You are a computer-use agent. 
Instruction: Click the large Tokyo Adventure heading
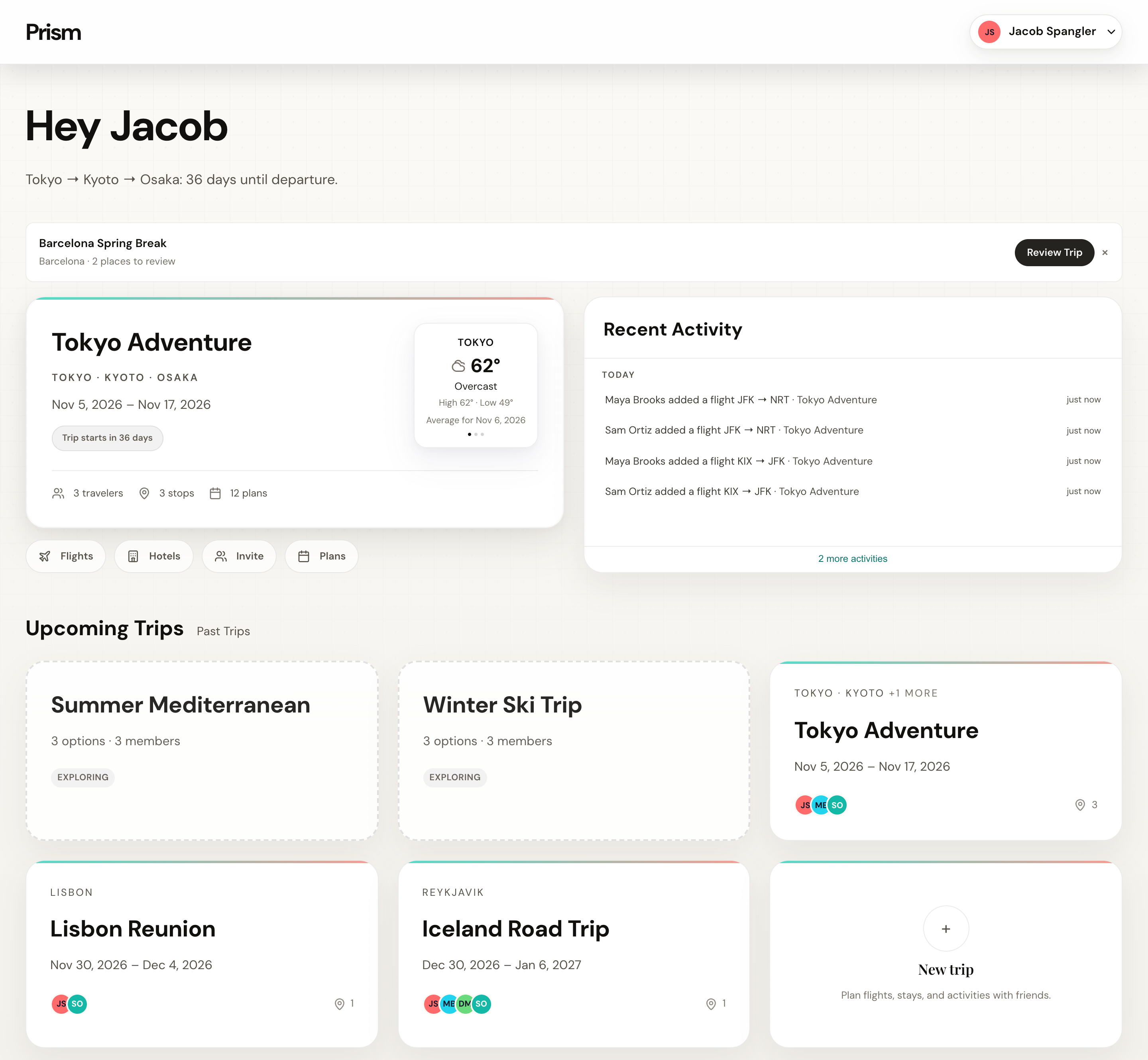[151, 342]
